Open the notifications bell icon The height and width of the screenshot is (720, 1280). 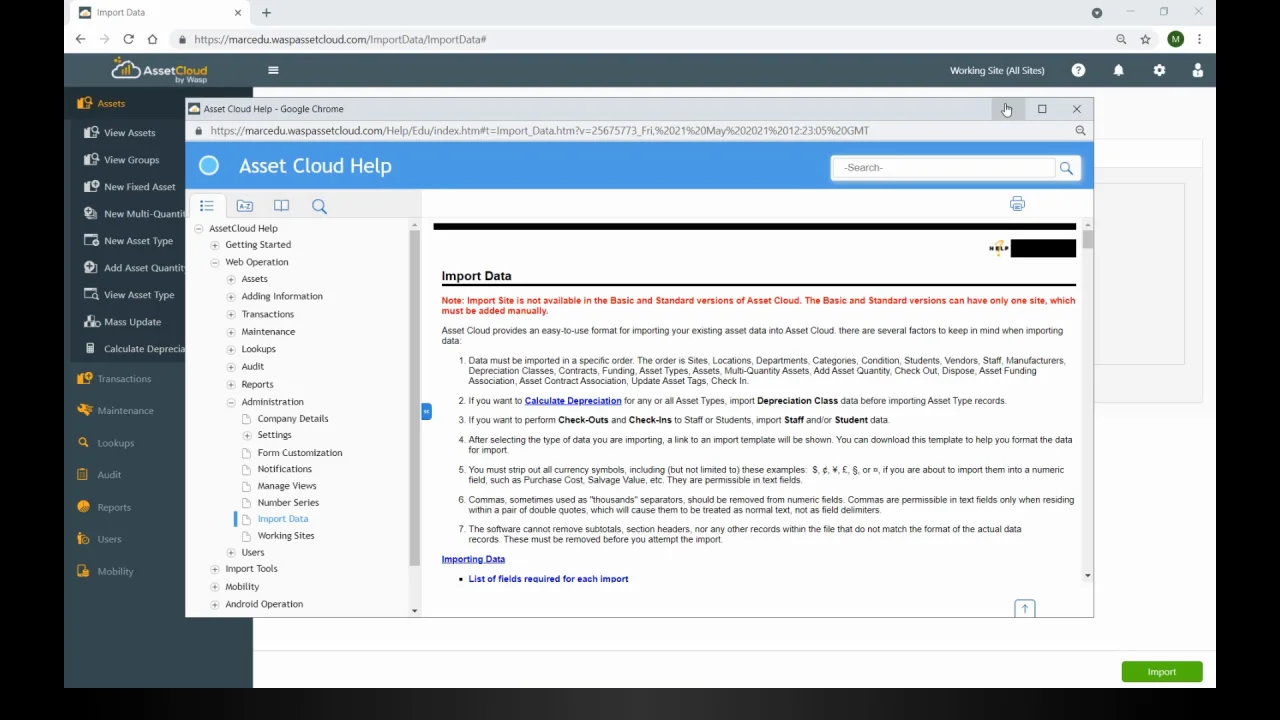(x=1118, y=70)
